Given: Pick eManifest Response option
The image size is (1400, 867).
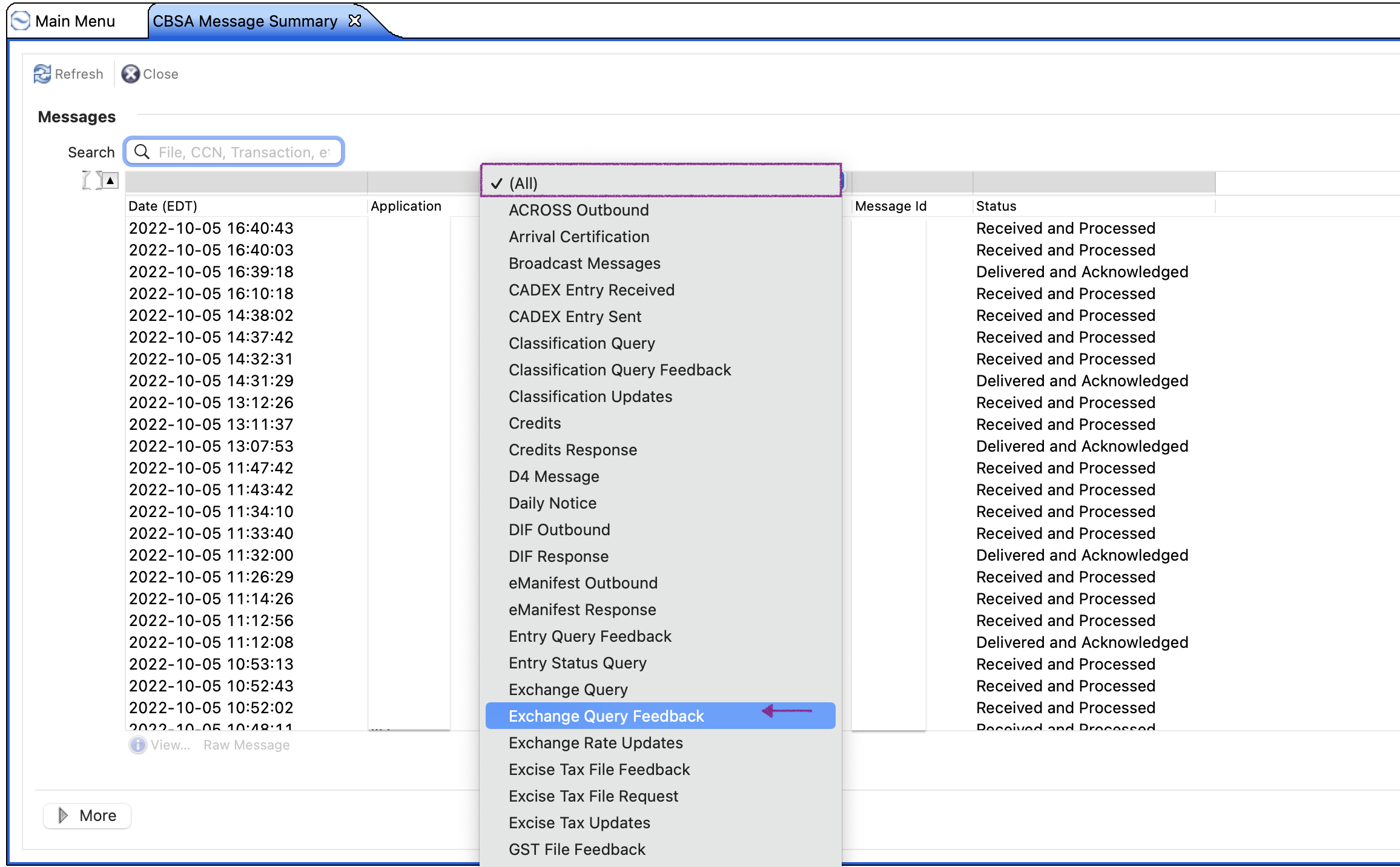Looking at the screenshot, I should [x=661, y=610].
